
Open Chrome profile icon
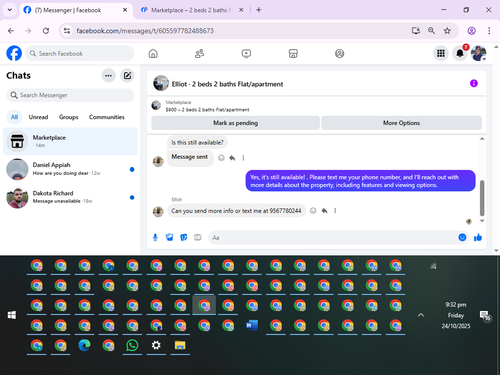(x=471, y=31)
